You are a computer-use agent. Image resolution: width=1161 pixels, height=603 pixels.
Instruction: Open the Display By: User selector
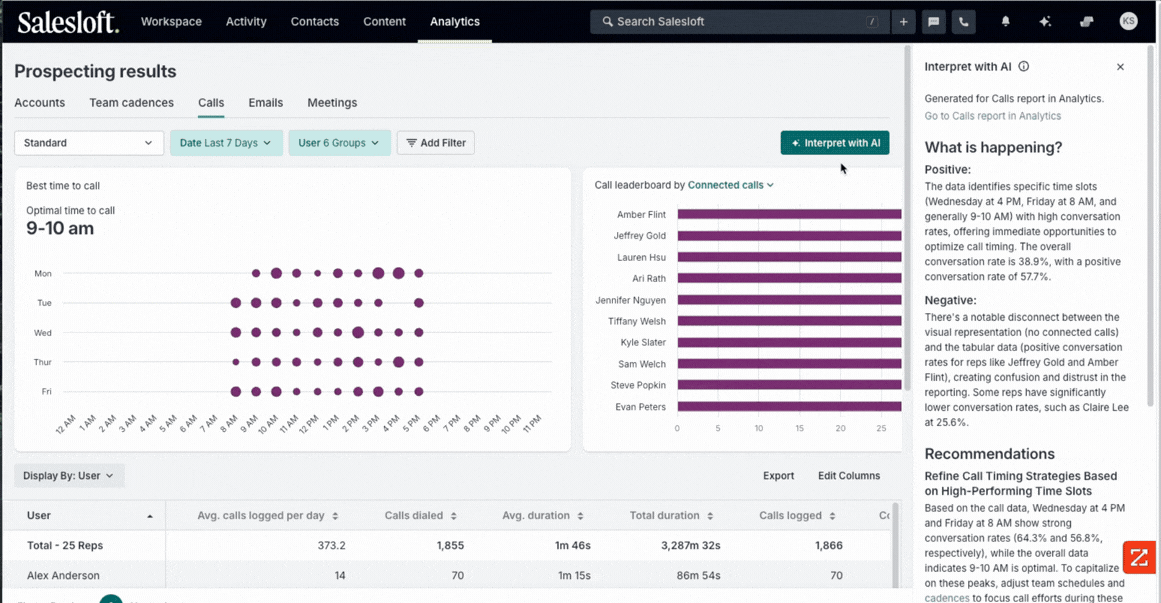[x=68, y=475]
